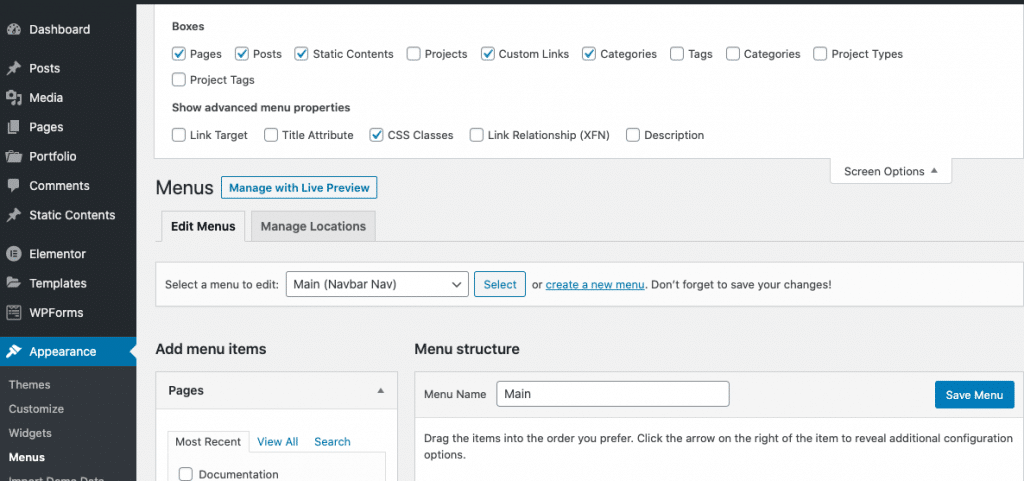Uncheck the Custom Links box
Image resolution: width=1024 pixels, height=481 pixels.
pyautogui.click(x=487, y=54)
